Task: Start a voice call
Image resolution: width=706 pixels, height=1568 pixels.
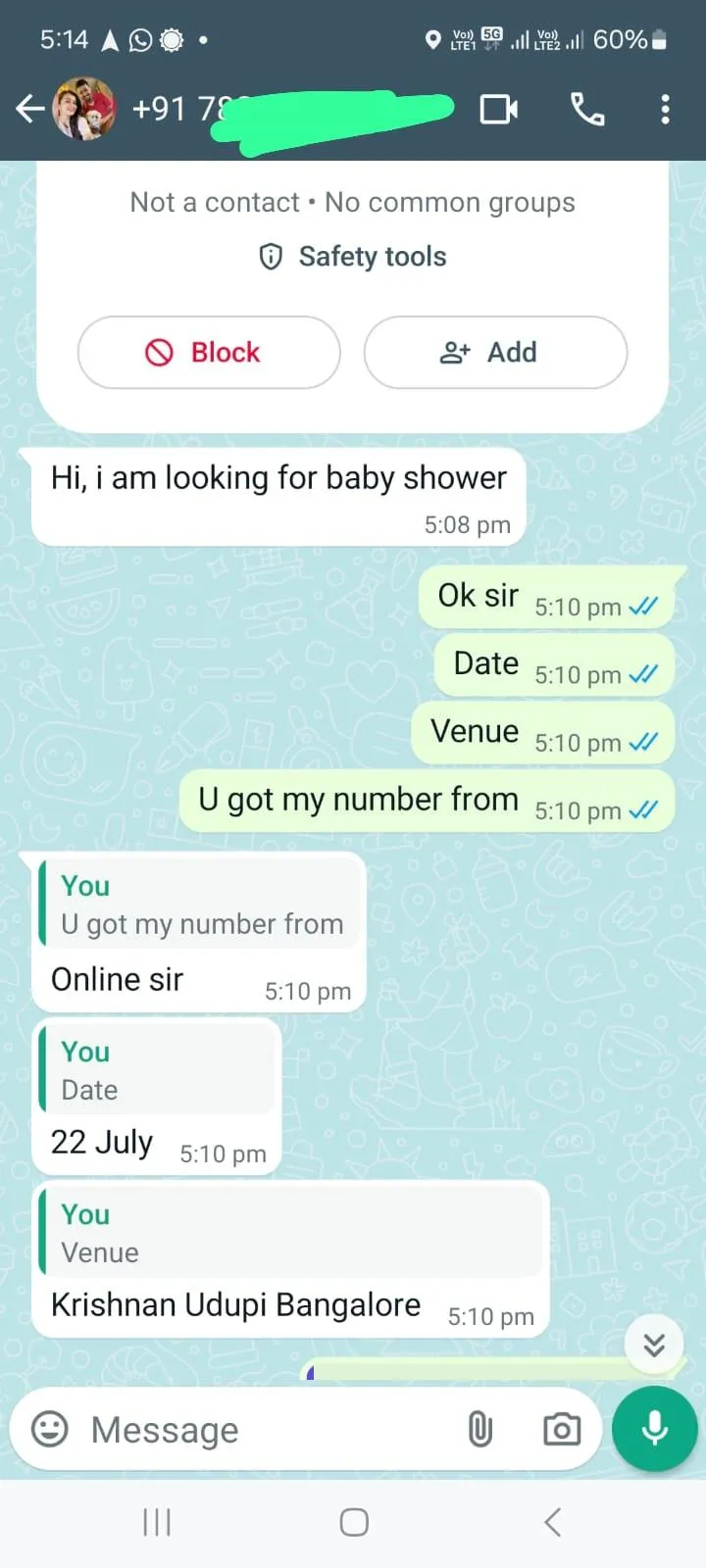Action: tap(587, 109)
